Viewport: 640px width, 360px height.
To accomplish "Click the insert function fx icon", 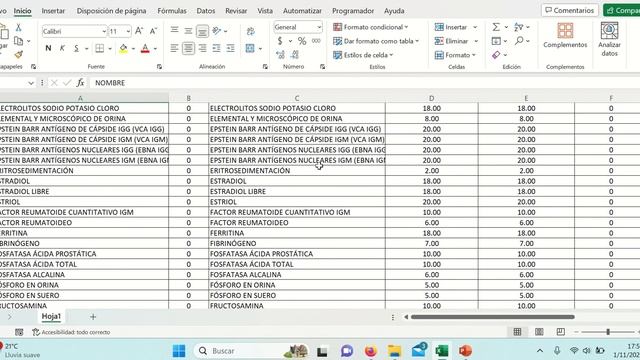I will pos(80,83).
